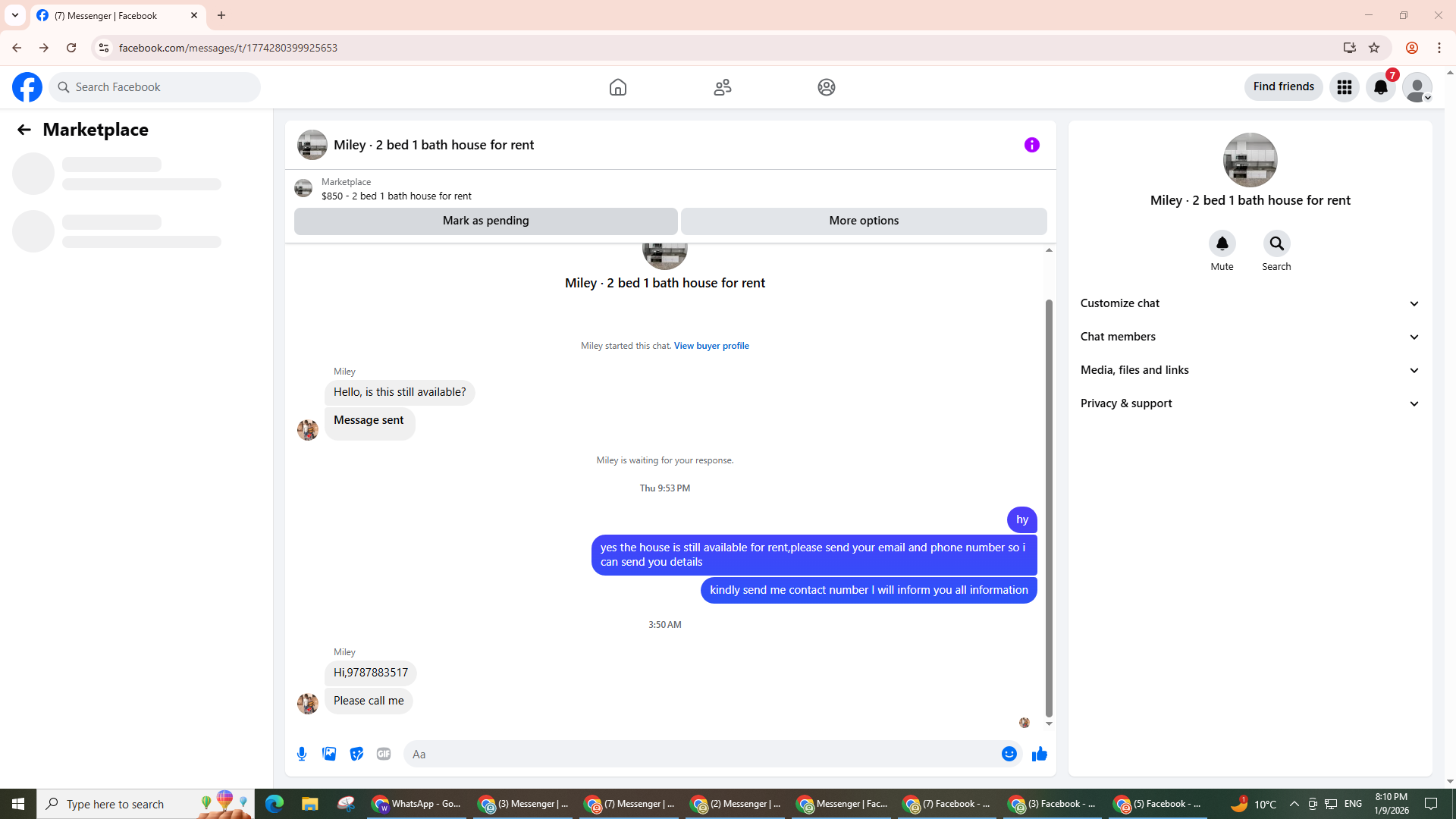The width and height of the screenshot is (1456, 819).
Task: Open the emoji picker in message box
Action: pos(1009,754)
